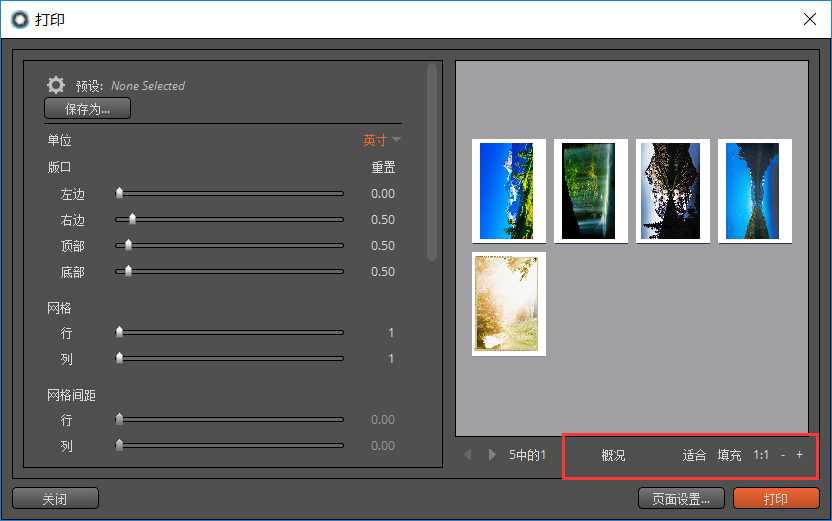Click the preset gear icon
This screenshot has width=832, height=521.
tap(56, 85)
